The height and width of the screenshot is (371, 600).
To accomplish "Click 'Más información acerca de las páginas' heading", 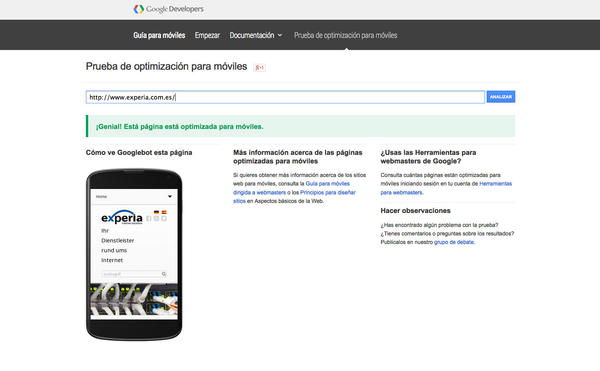I will (x=298, y=157).
